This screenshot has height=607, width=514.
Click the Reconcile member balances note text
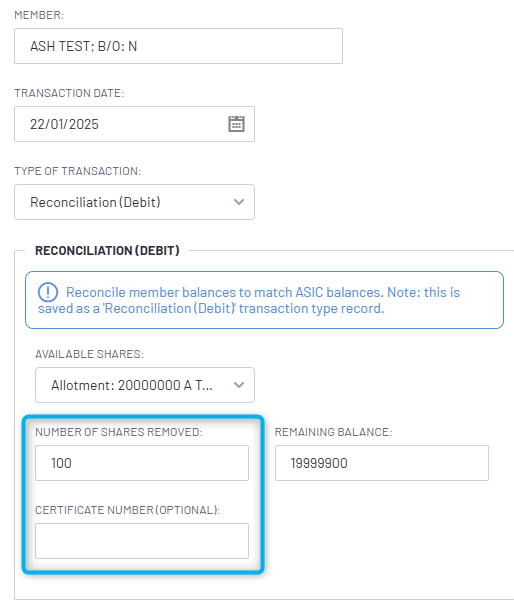tap(249, 300)
